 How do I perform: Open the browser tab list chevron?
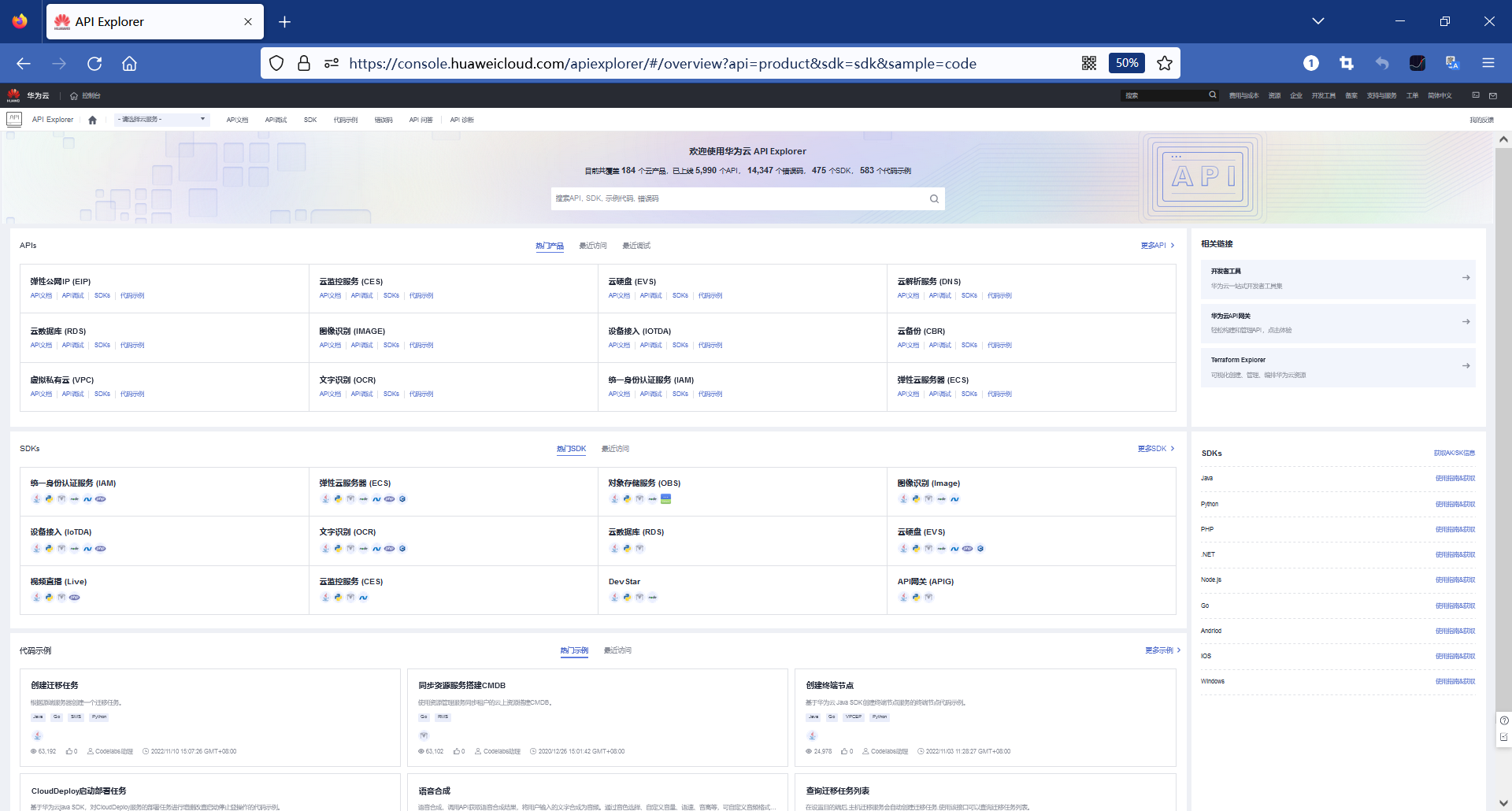(x=1318, y=21)
